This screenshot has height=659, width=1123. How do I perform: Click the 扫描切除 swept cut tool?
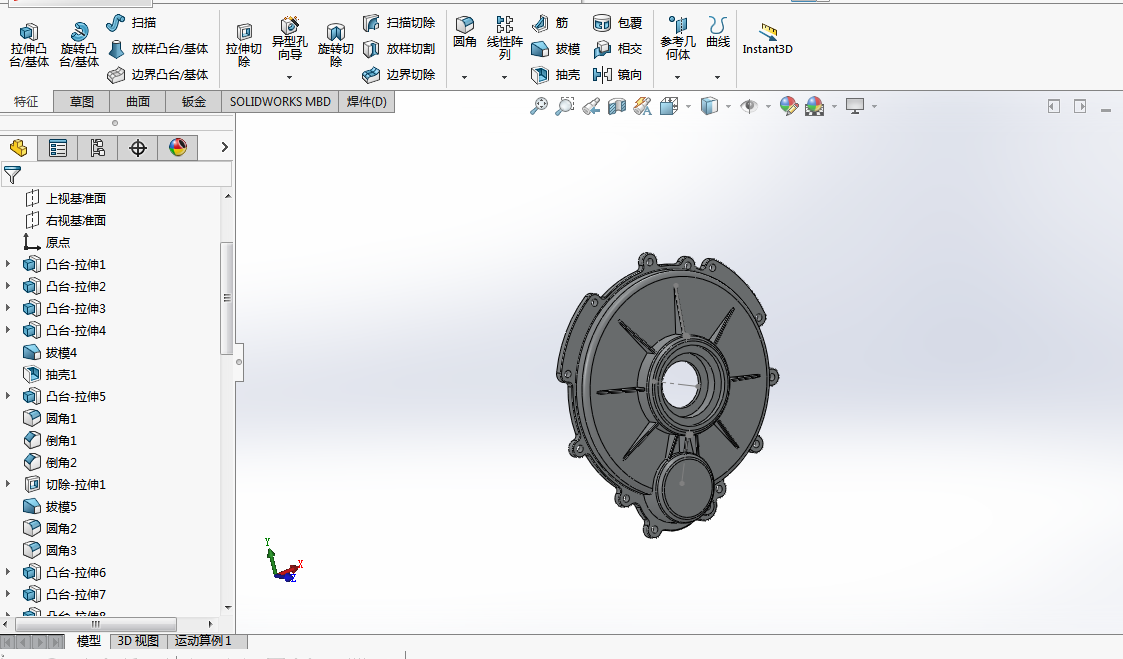[x=399, y=23]
